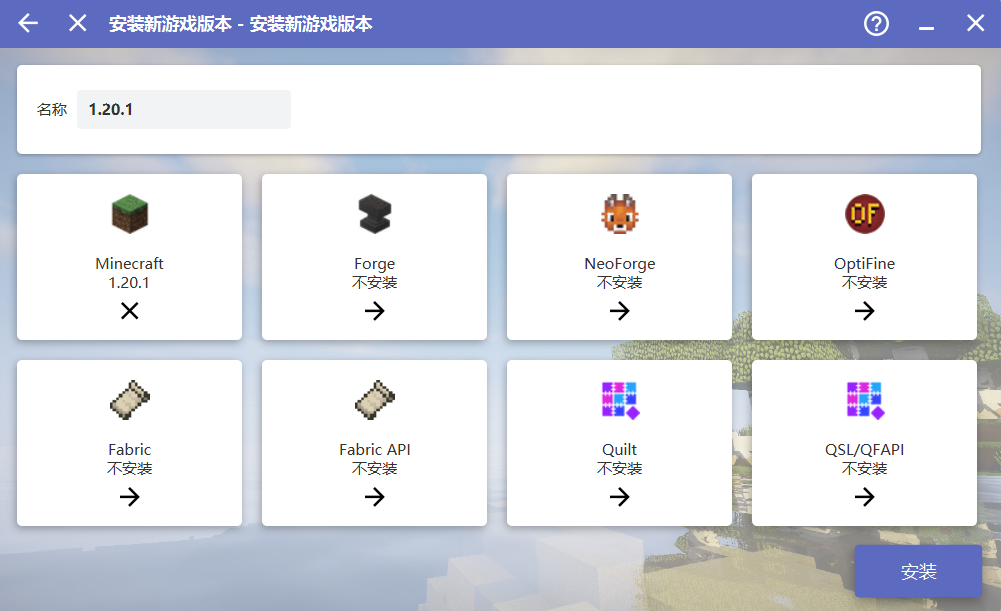Click the Forge anvil icon
The width and height of the screenshot is (1001, 611).
[375, 214]
